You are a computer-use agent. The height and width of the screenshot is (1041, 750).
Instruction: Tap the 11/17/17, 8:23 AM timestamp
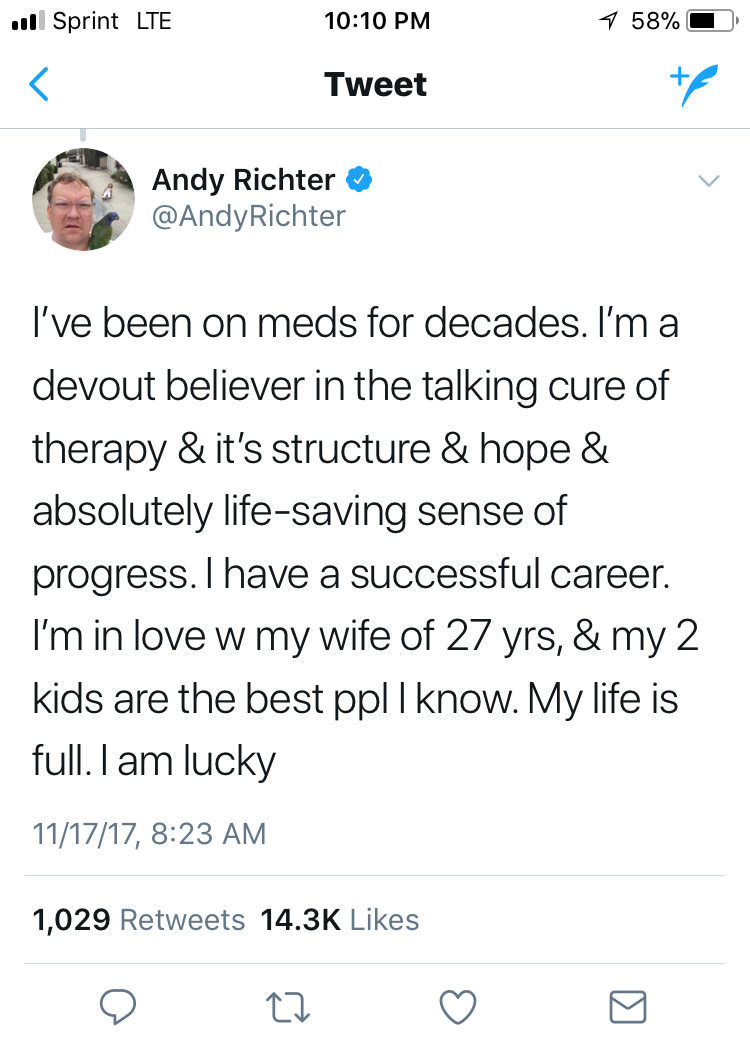click(x=149, y=833)
